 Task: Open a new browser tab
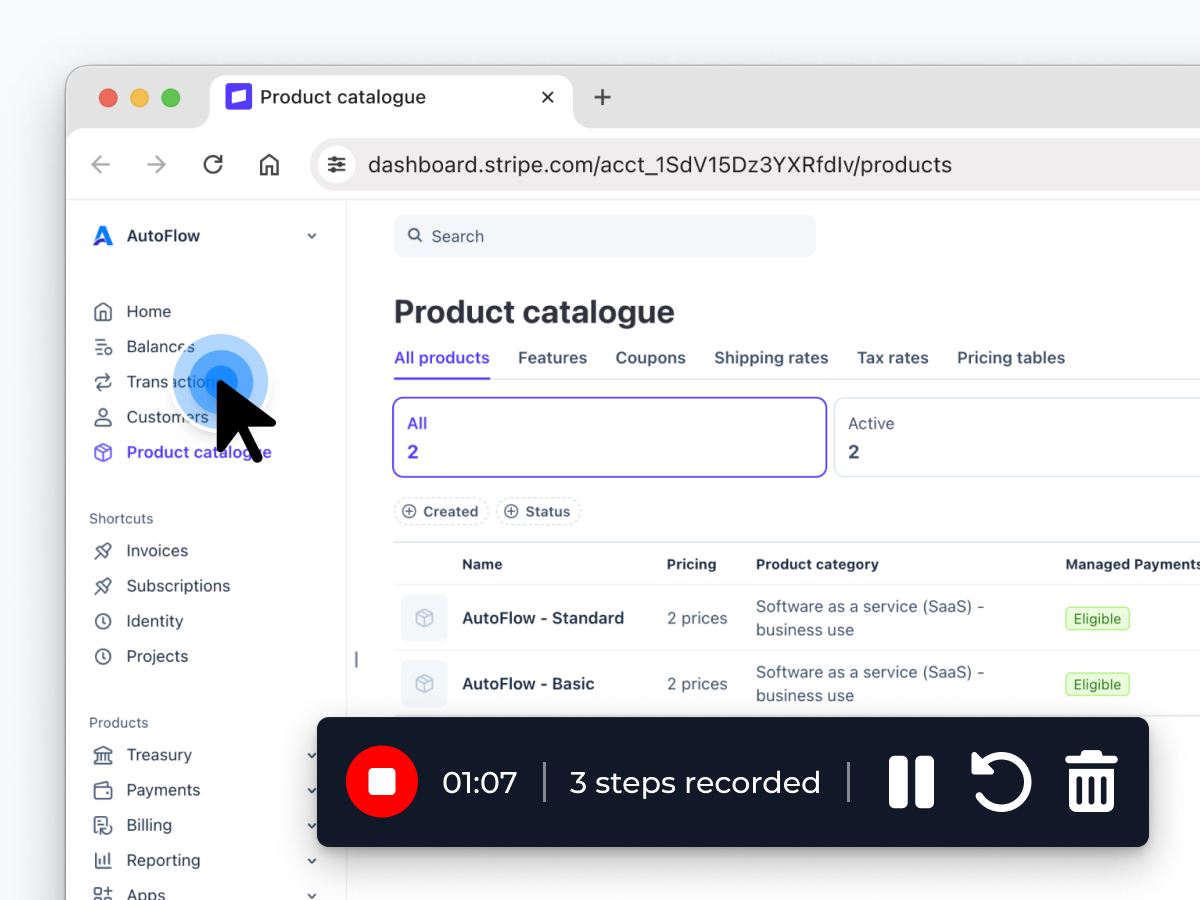[x=602, y=97]
